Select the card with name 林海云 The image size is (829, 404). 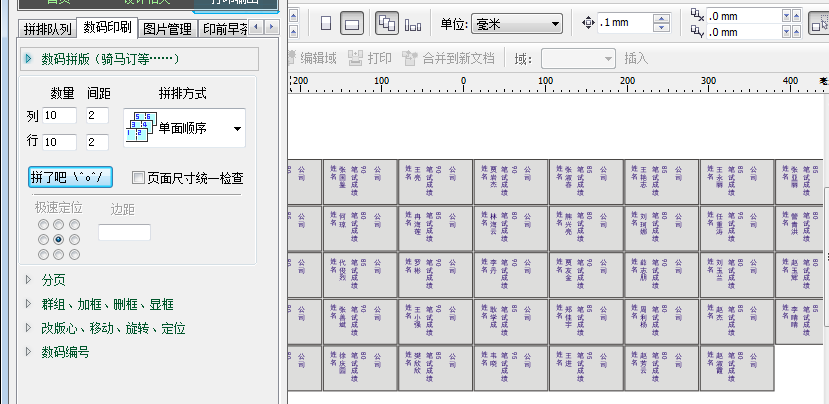pyautogui.click(x=511, y=228)
